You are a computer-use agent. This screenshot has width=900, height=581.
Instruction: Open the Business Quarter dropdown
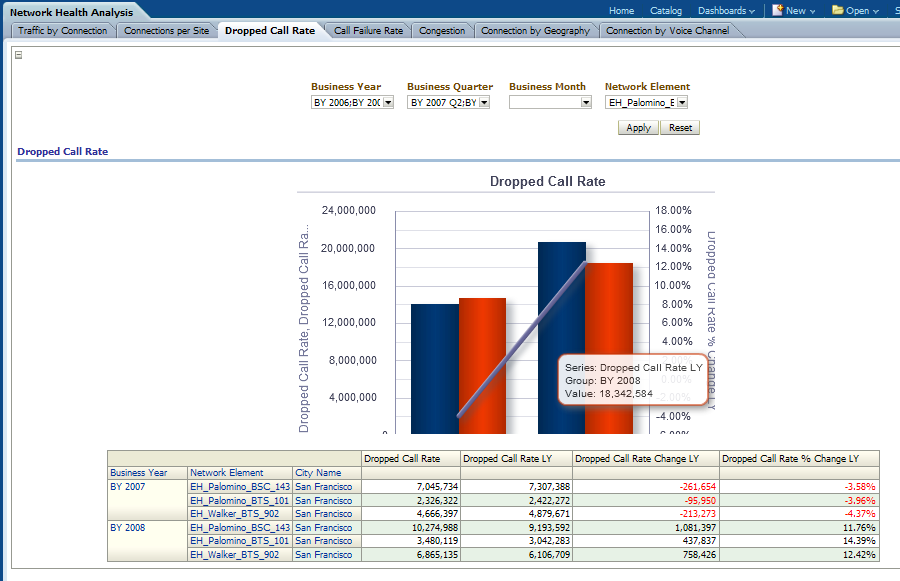tap(484, 102)
